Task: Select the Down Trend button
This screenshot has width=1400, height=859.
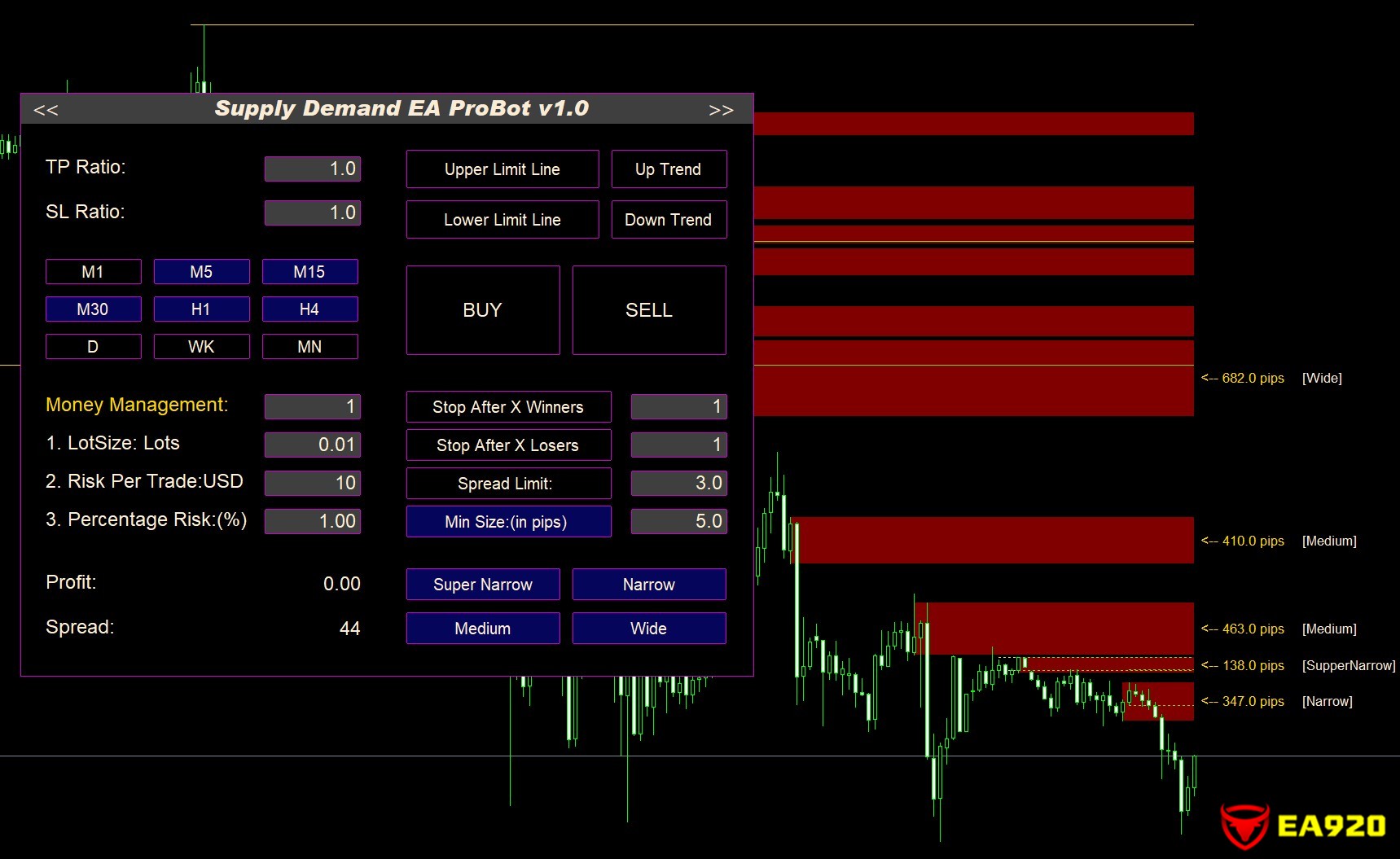Action: 669,220
